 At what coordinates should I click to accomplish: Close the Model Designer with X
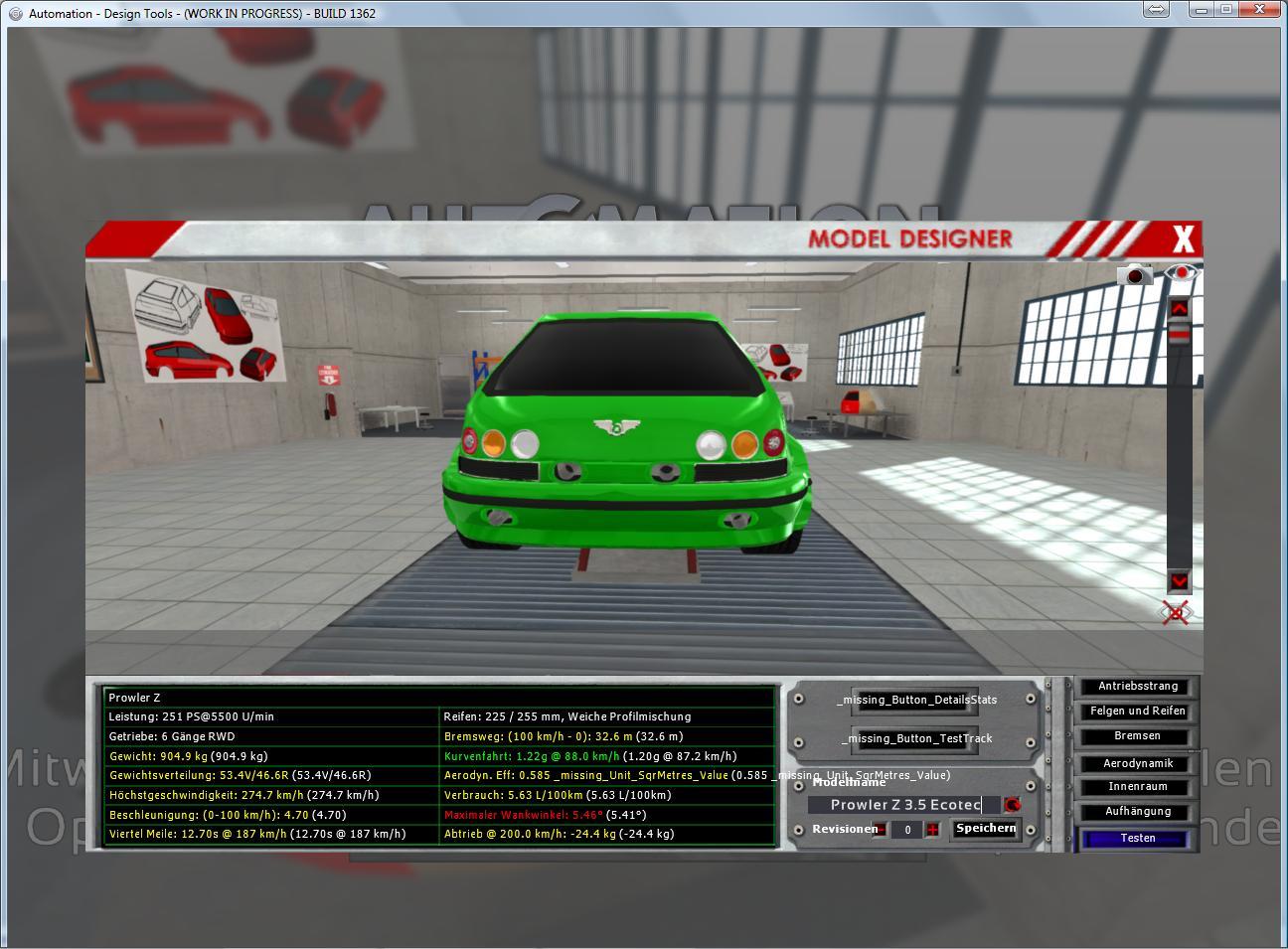(1183, 239)
